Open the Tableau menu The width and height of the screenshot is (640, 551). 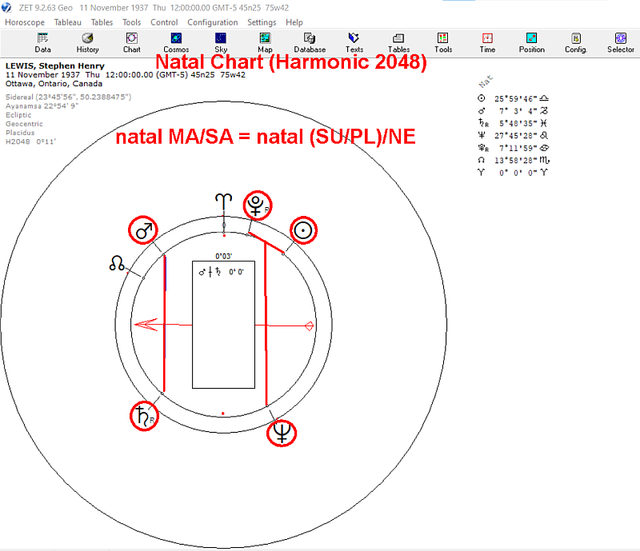68,22
